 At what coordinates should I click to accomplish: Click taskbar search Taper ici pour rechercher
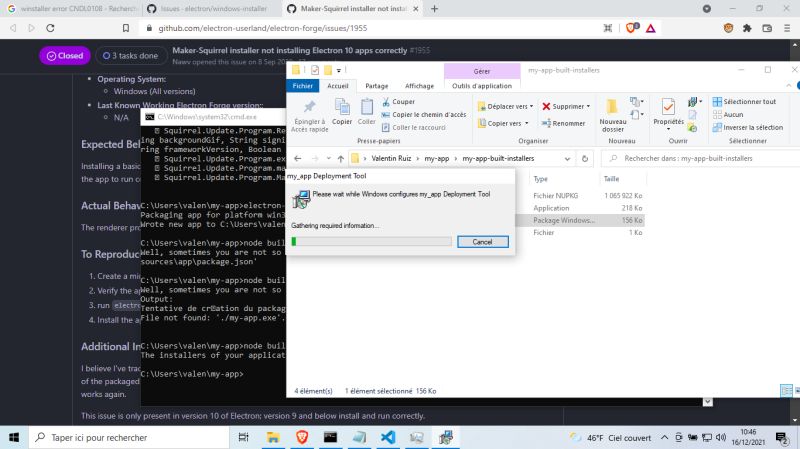129,437
